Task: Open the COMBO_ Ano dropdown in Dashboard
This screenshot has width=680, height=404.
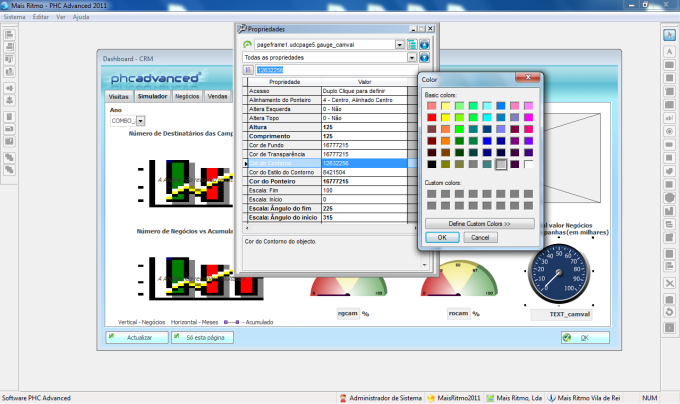Action: point(141,121)
